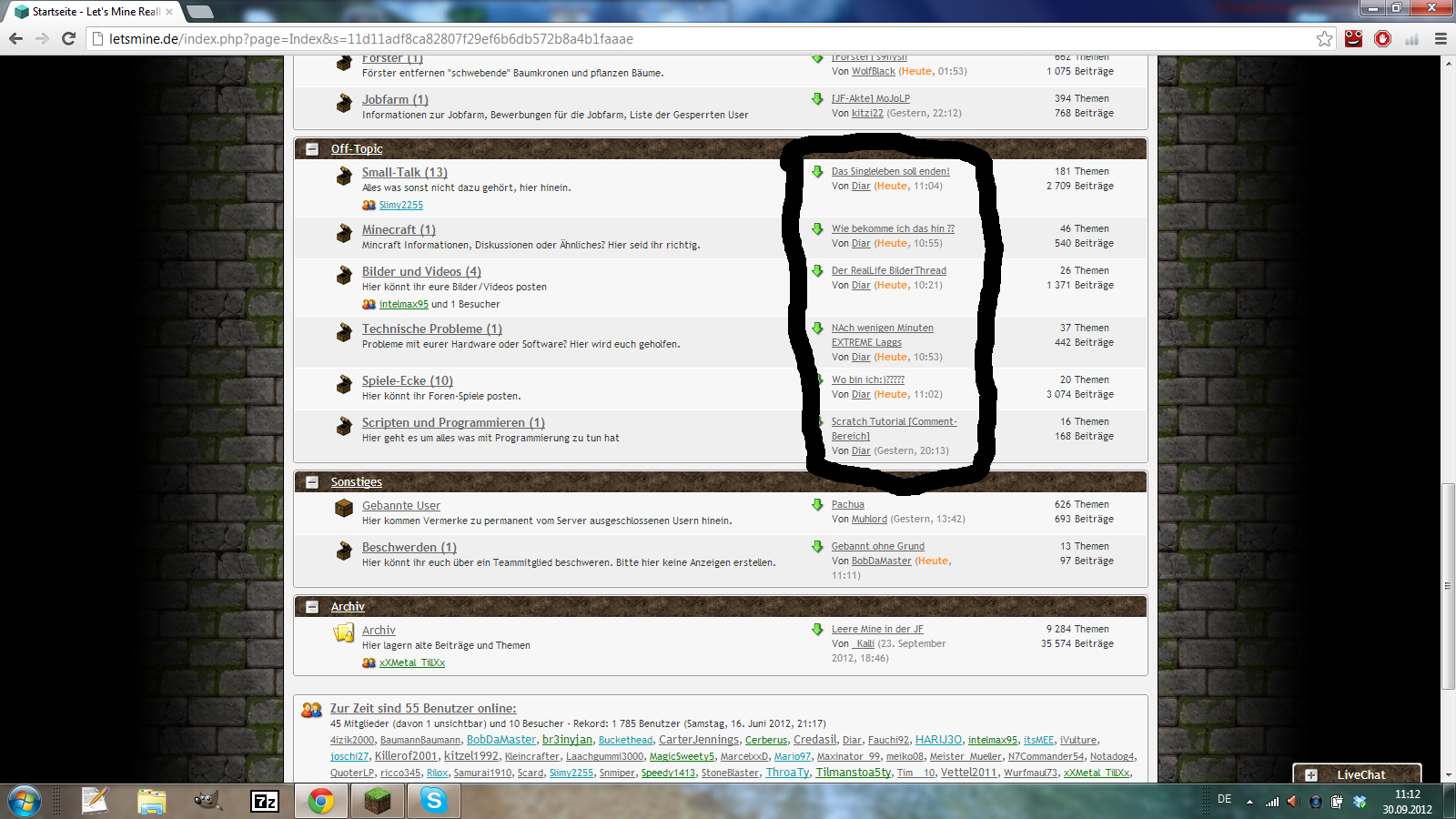This screenshot has height=819, width=1456.
Task: Collapse the Sonstiges category
Action: pos(312,482)
